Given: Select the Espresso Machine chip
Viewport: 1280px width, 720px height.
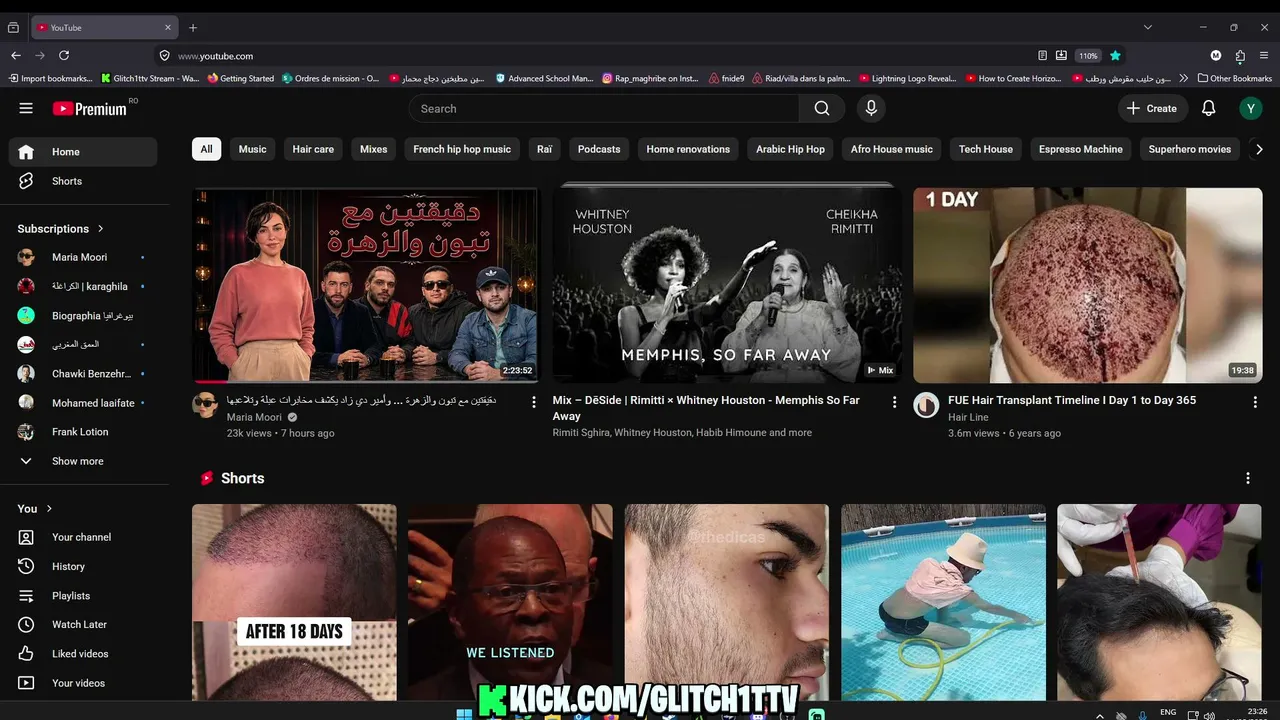Looking at the screenshot, I should click(1081, 149).
